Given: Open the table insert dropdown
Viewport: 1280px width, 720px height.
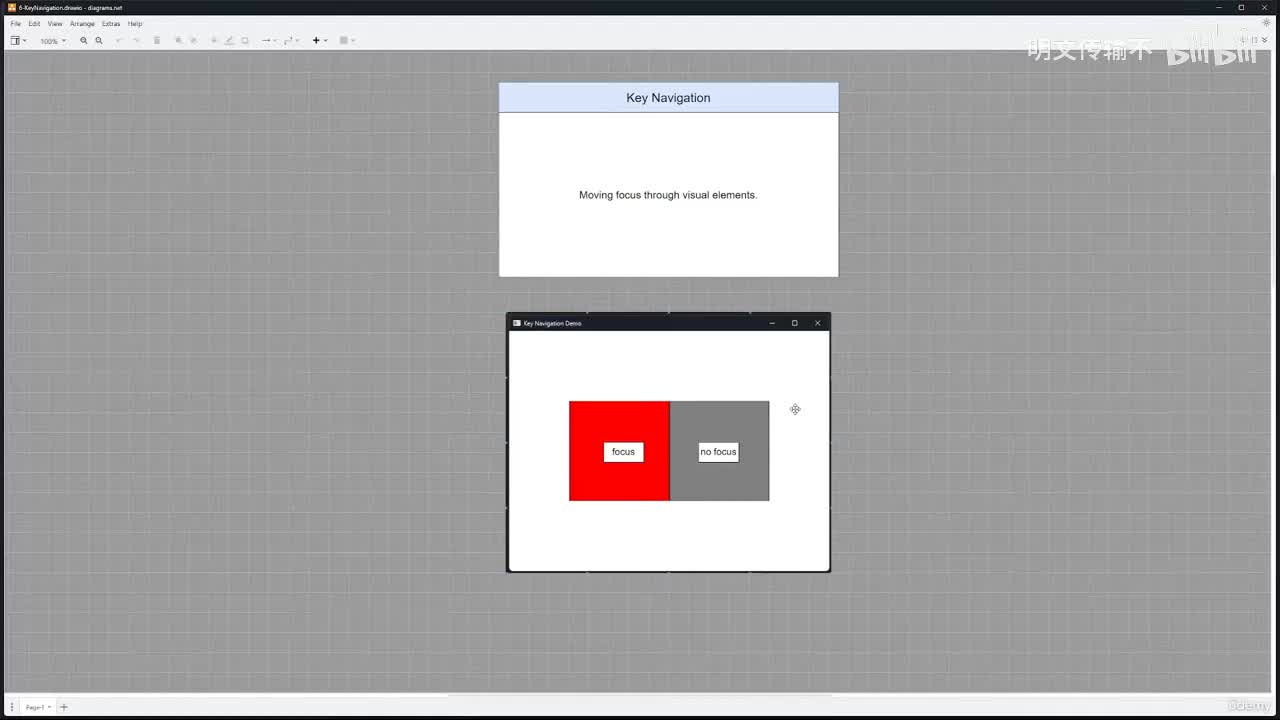Looking at the screenshot, I should pos(347,41).
